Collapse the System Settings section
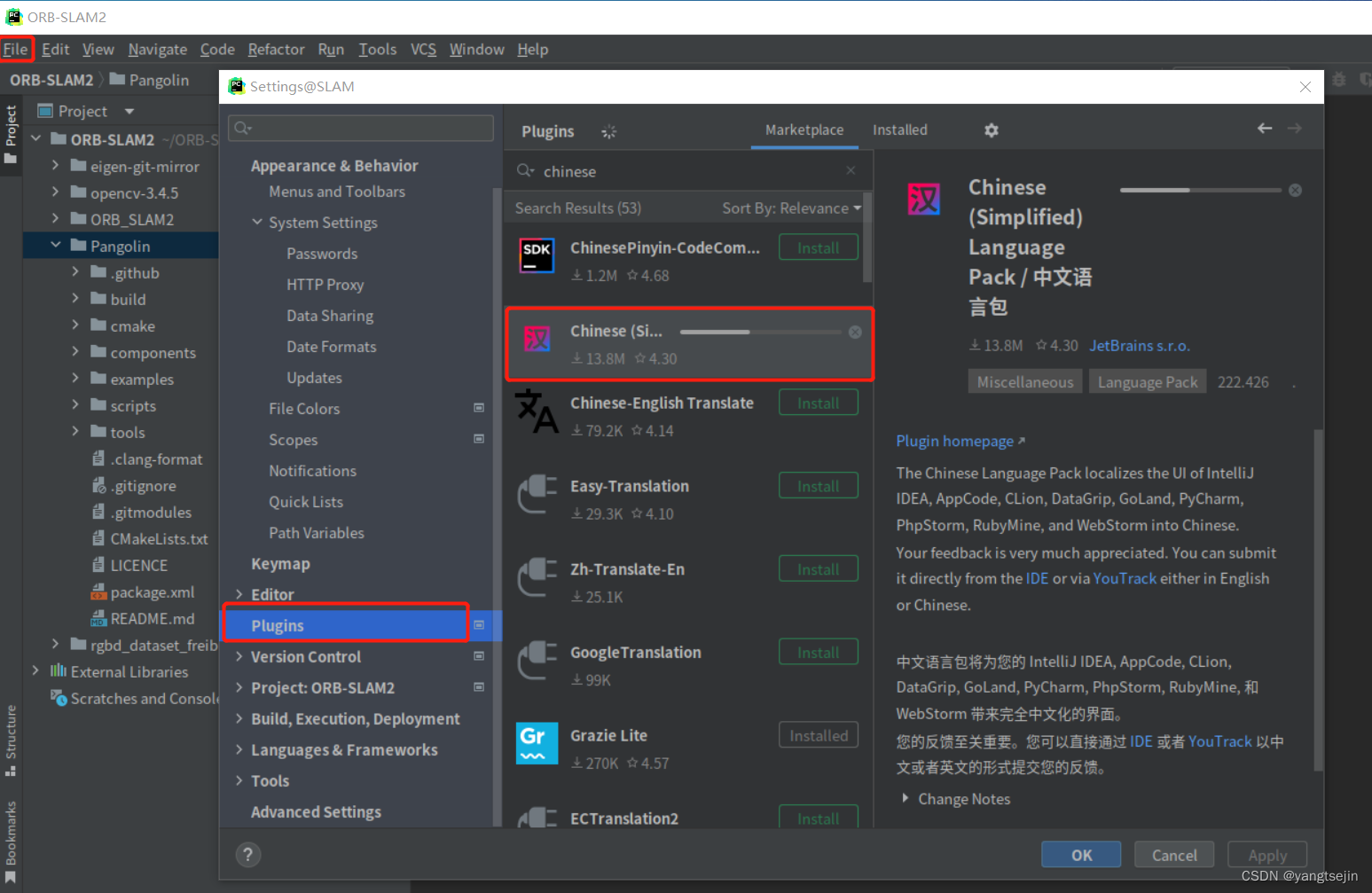1372x893 pixels. pos(257,222)
